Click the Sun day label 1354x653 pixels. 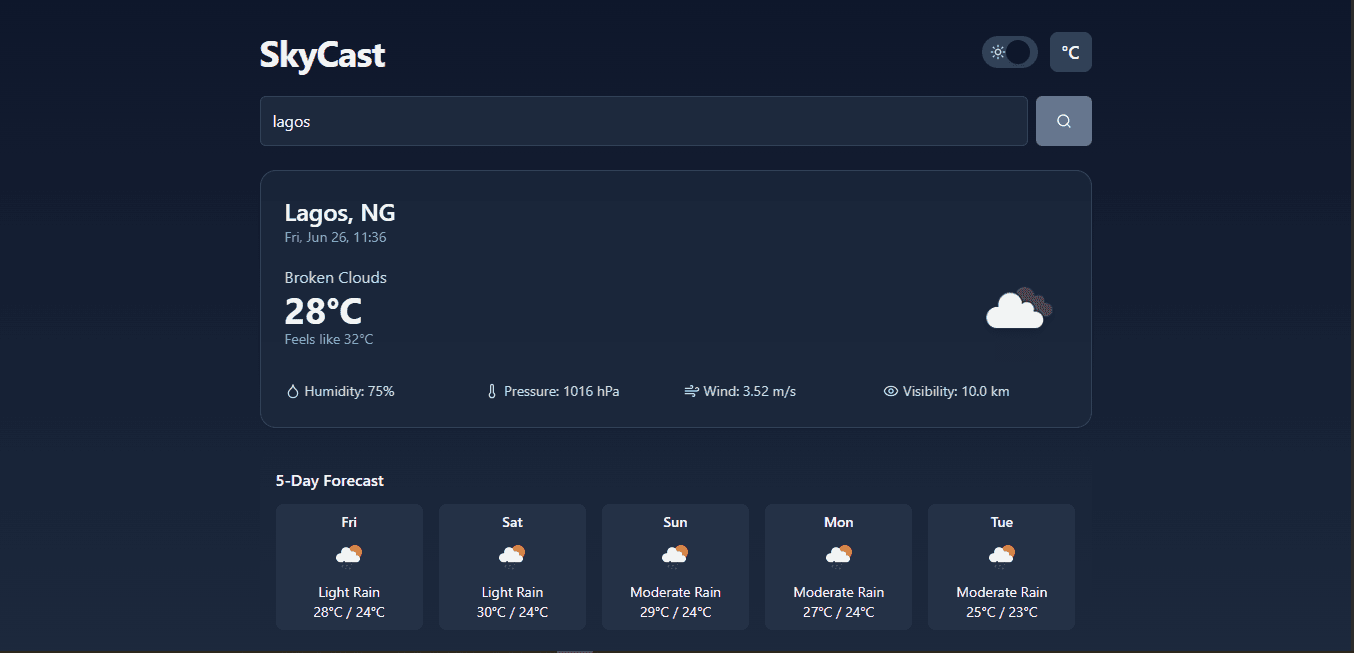point(675,522)
